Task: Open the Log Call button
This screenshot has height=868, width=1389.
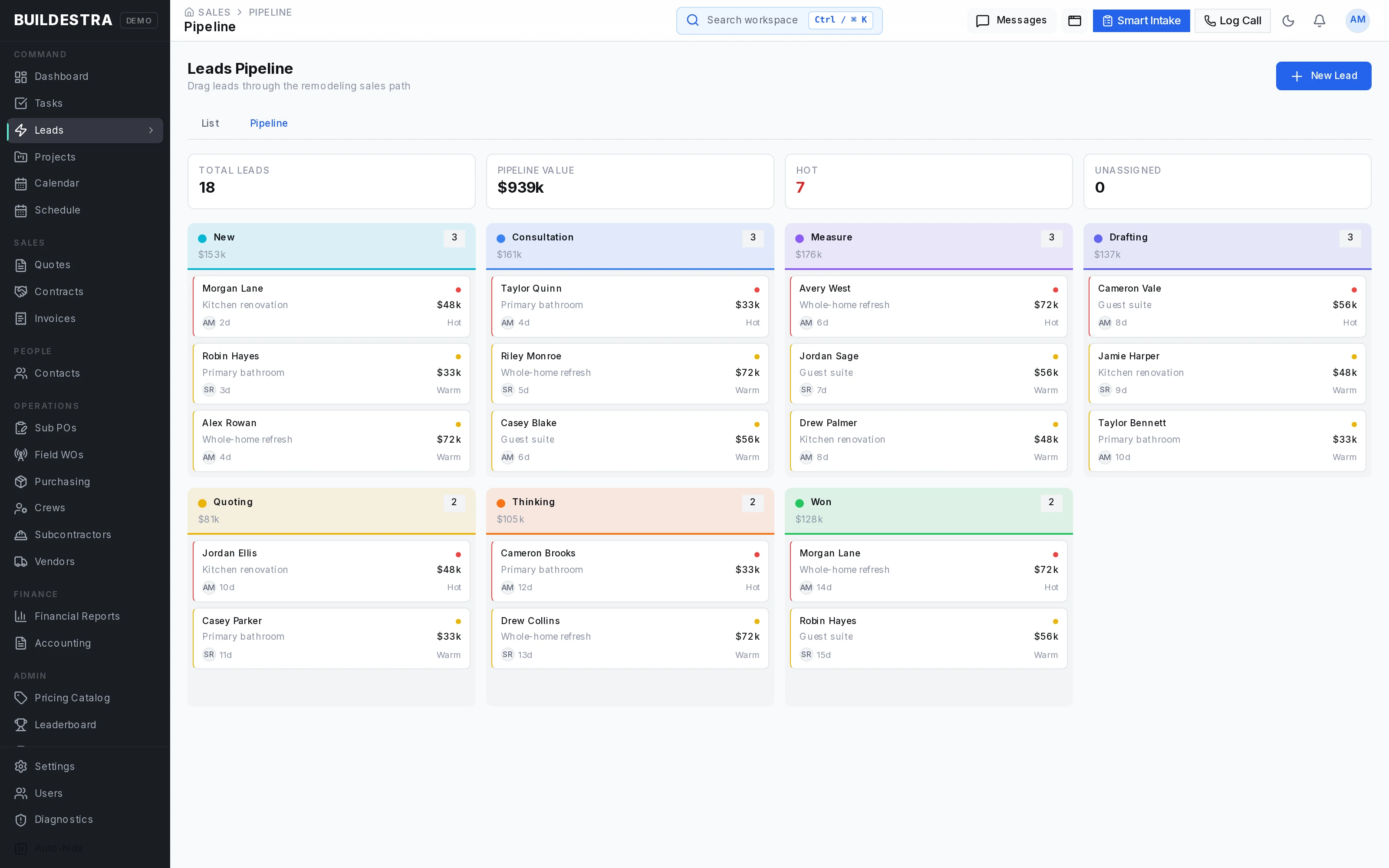Action: (x=1232, y=21)
